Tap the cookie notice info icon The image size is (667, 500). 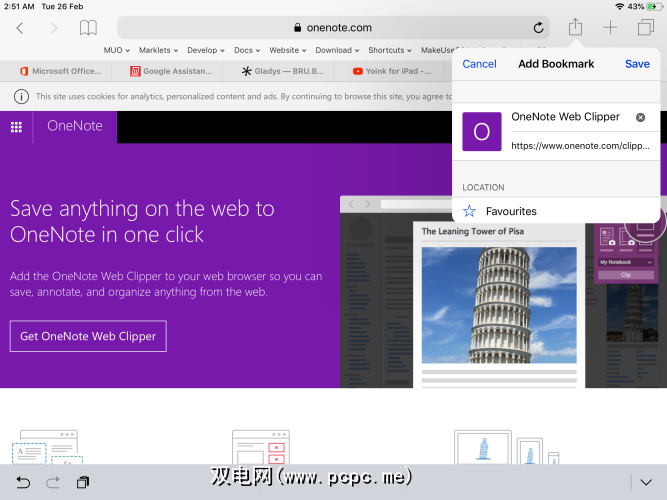click(x=21, y=97)
